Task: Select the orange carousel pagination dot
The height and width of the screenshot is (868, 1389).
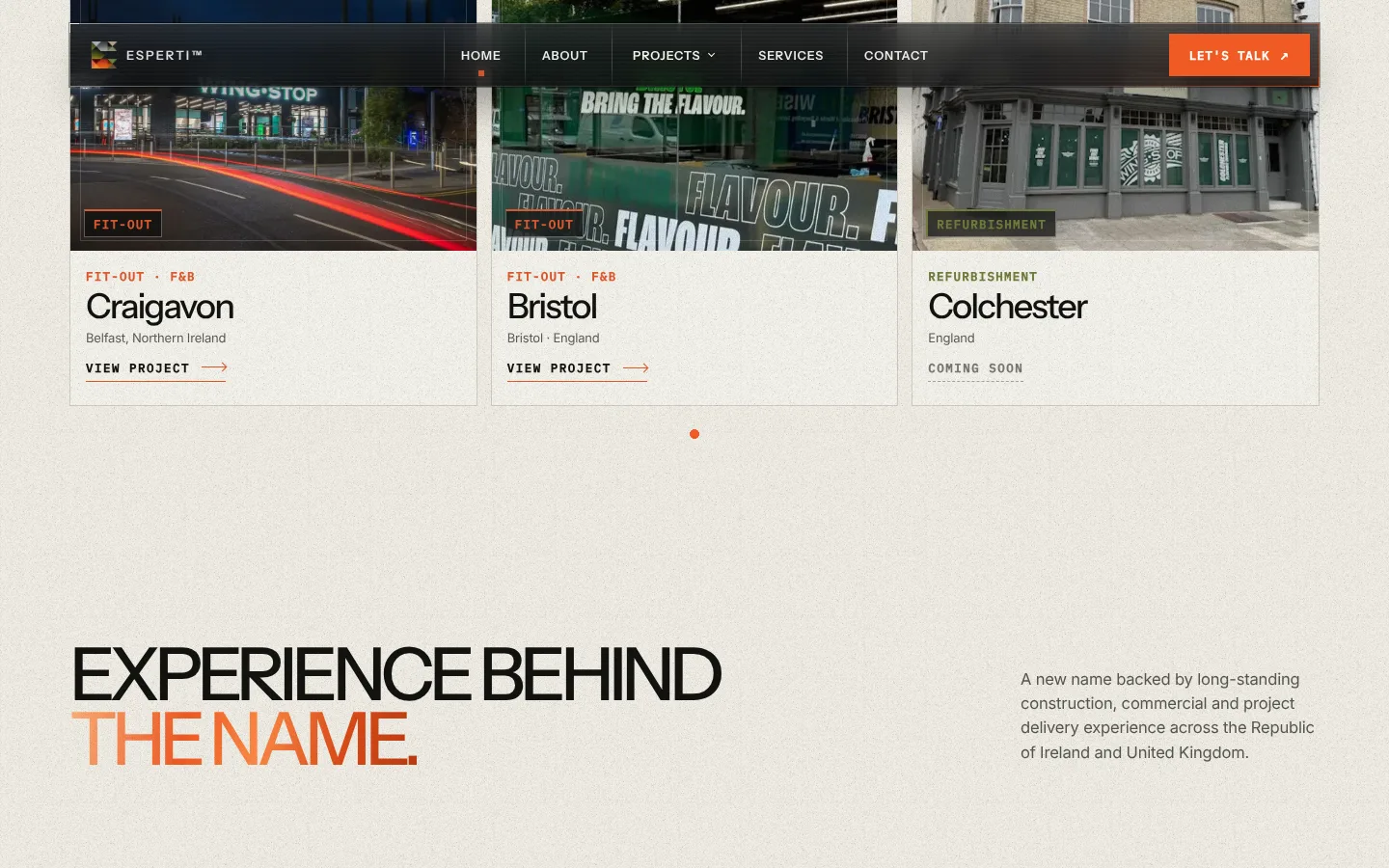Action: [x=694, y=434]
